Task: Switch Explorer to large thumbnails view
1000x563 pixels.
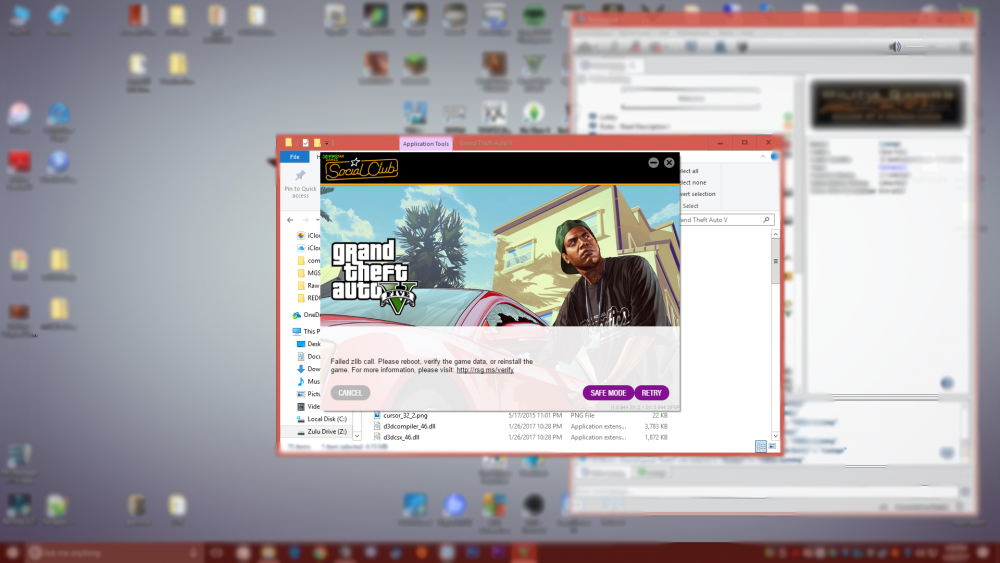Action: tap(772, 446)
